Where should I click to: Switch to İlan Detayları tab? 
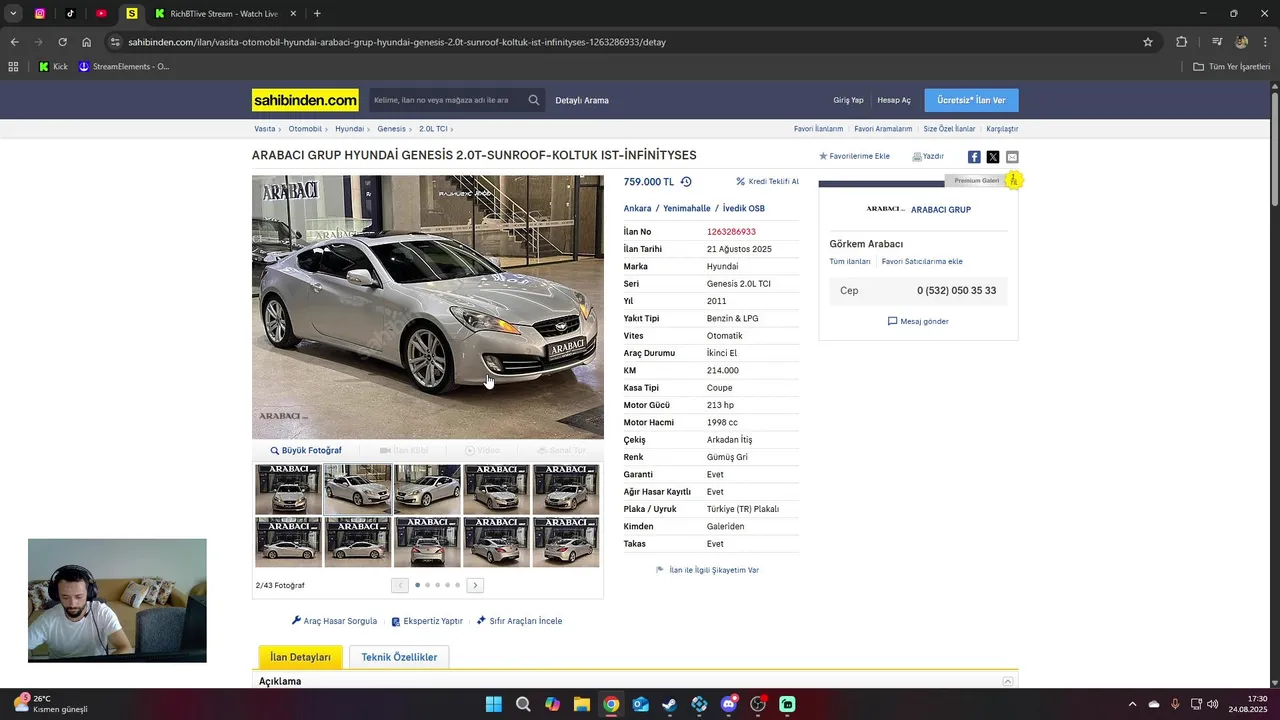[301, 657]
